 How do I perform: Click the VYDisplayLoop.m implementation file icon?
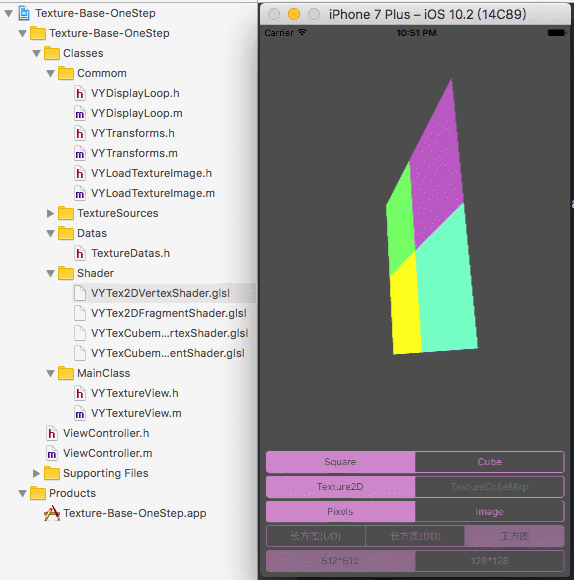pyautogui.click(x=80, y=113)
